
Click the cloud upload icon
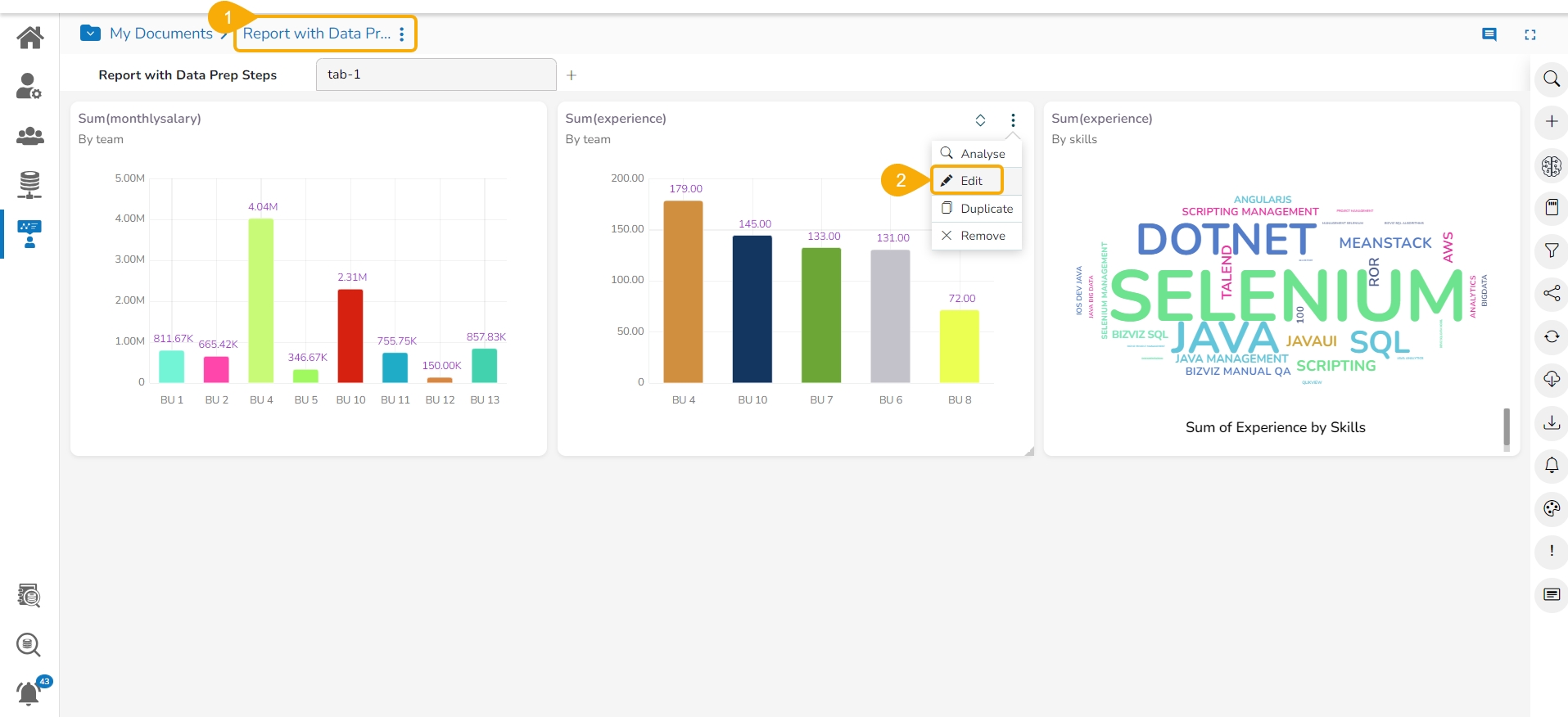click(1552, 379)
